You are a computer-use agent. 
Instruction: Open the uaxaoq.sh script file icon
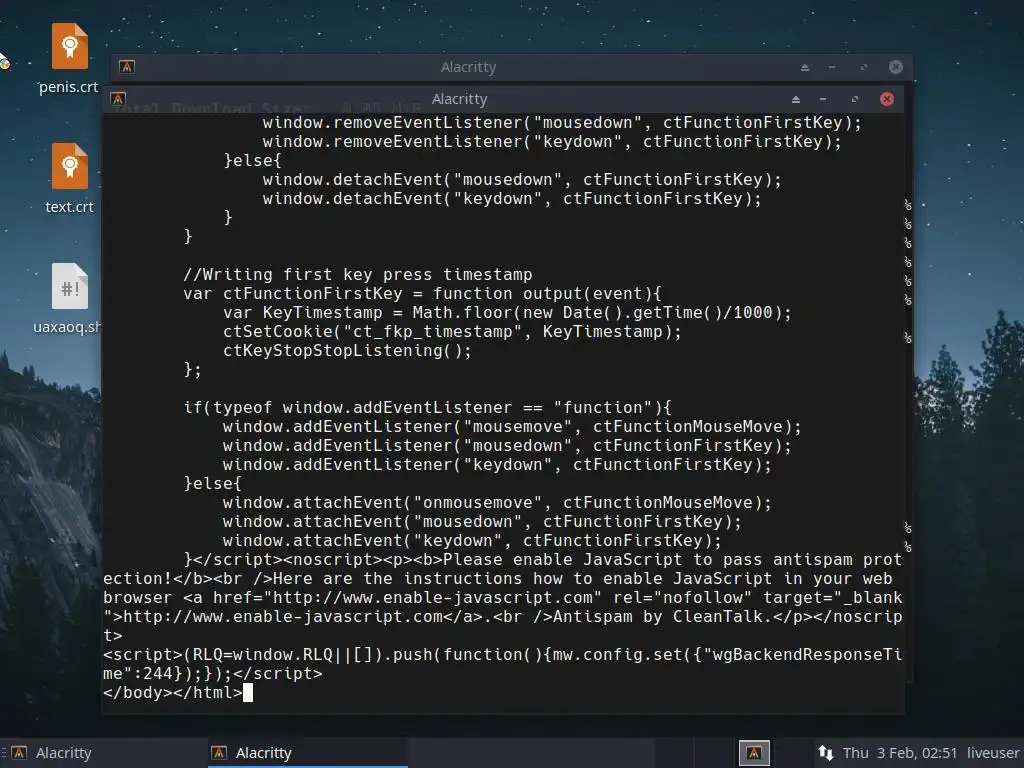tap(69, 287)
